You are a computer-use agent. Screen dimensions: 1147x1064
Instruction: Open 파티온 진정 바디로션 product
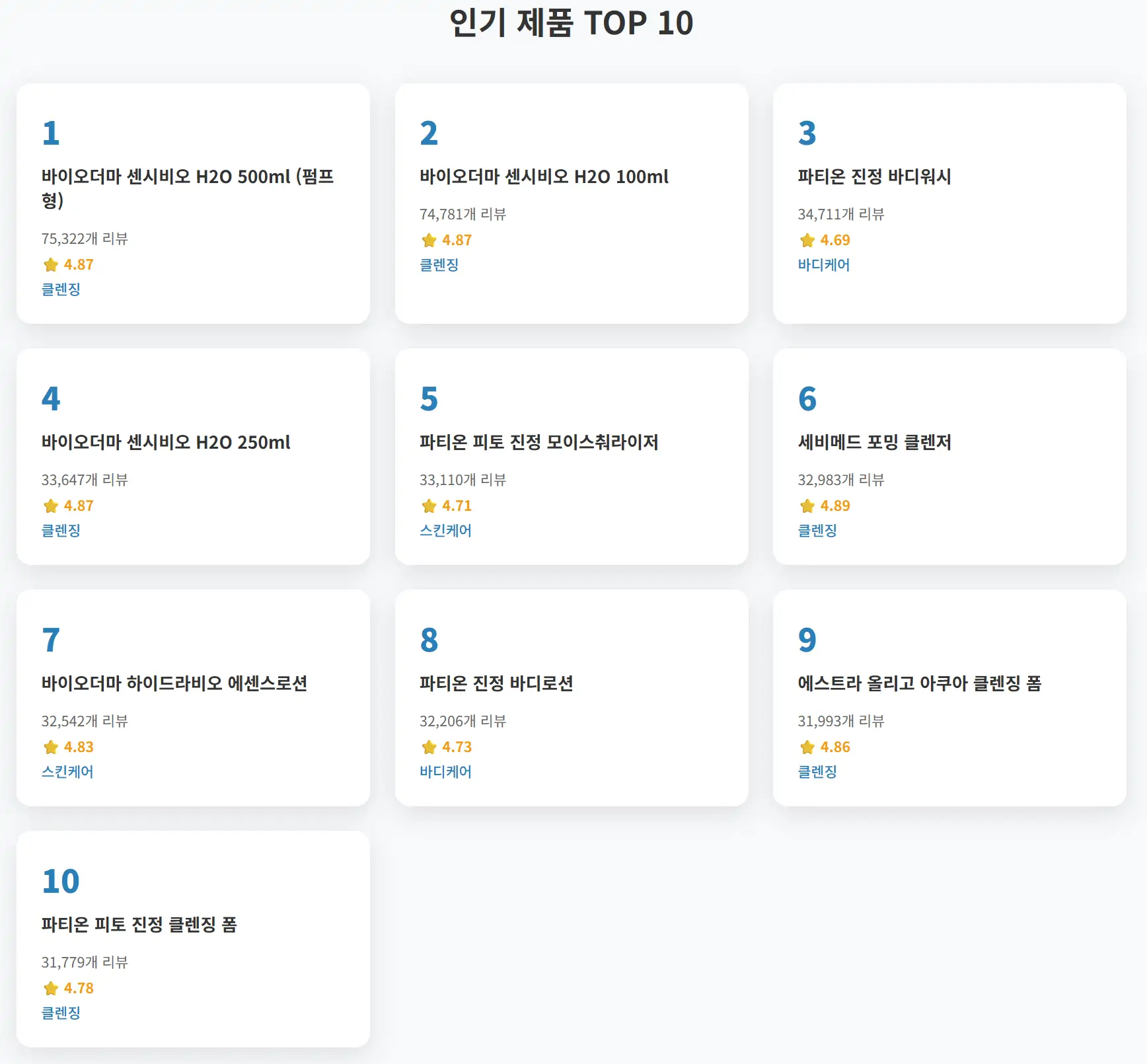coord(496,683)
